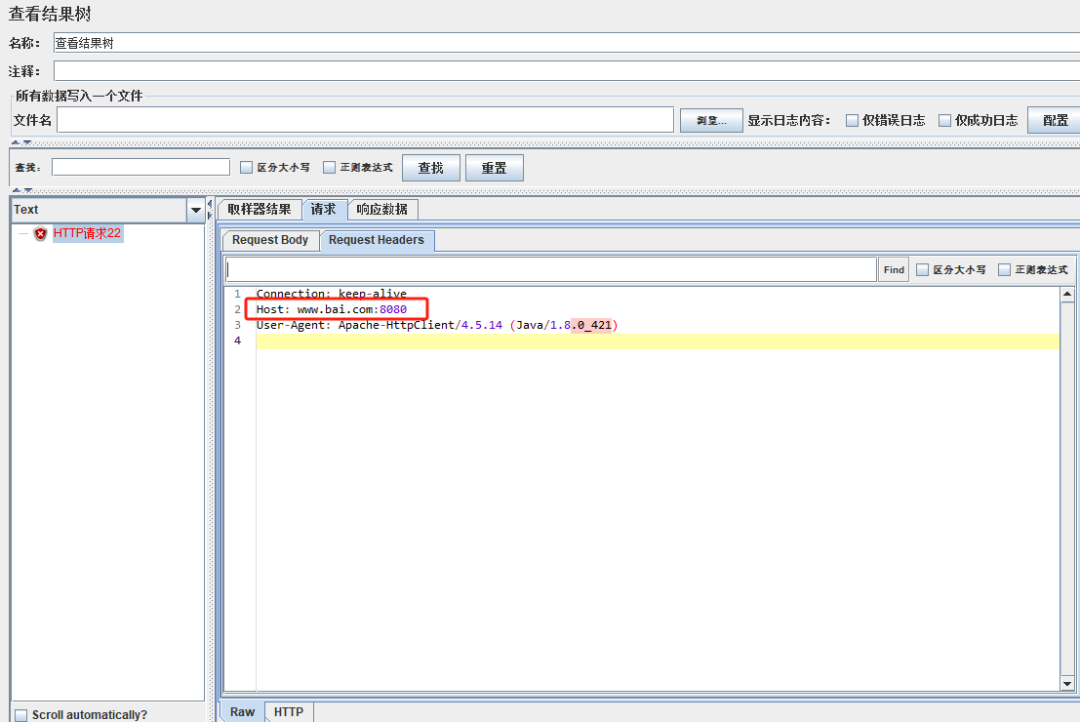Toggle Scroll automatically? option
Image resolution: width=1080 pixels, height=722 pixels.
21,715
